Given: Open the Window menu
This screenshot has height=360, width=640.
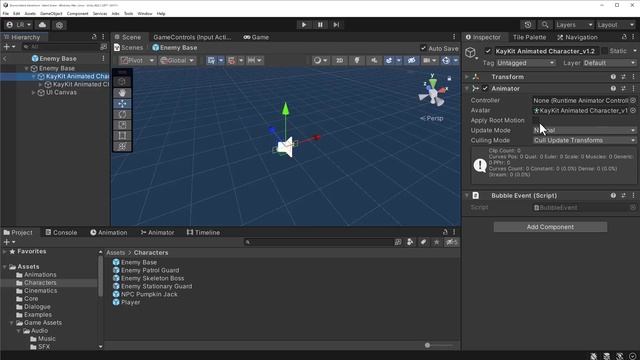Looking at the screenshot, I should click(x=144, y=13).
